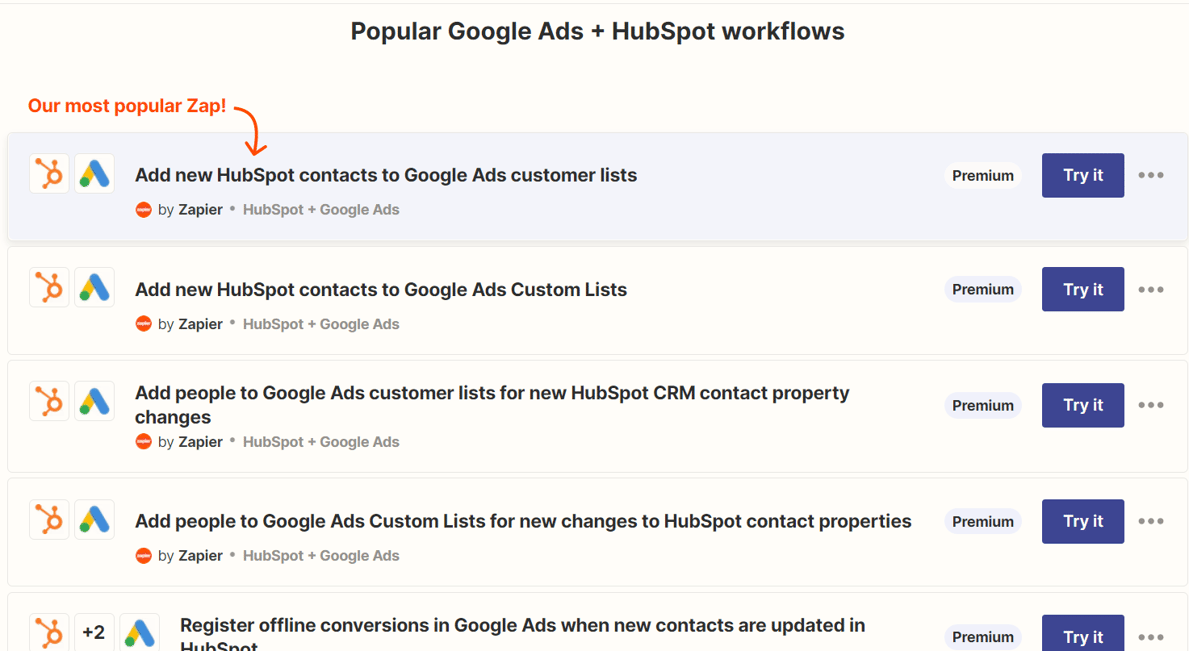Click Zapier logo under 'CRM contact property changes' Zap
The image size is (1189, 651).
143,442
